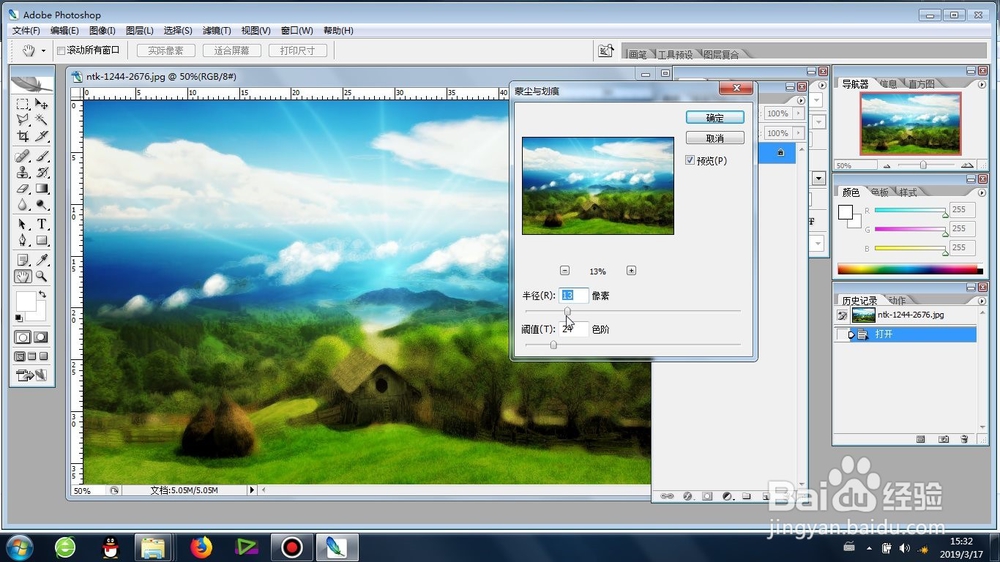Select the Dodge tool
1000x562 pixels.
[x=41, y=205]
